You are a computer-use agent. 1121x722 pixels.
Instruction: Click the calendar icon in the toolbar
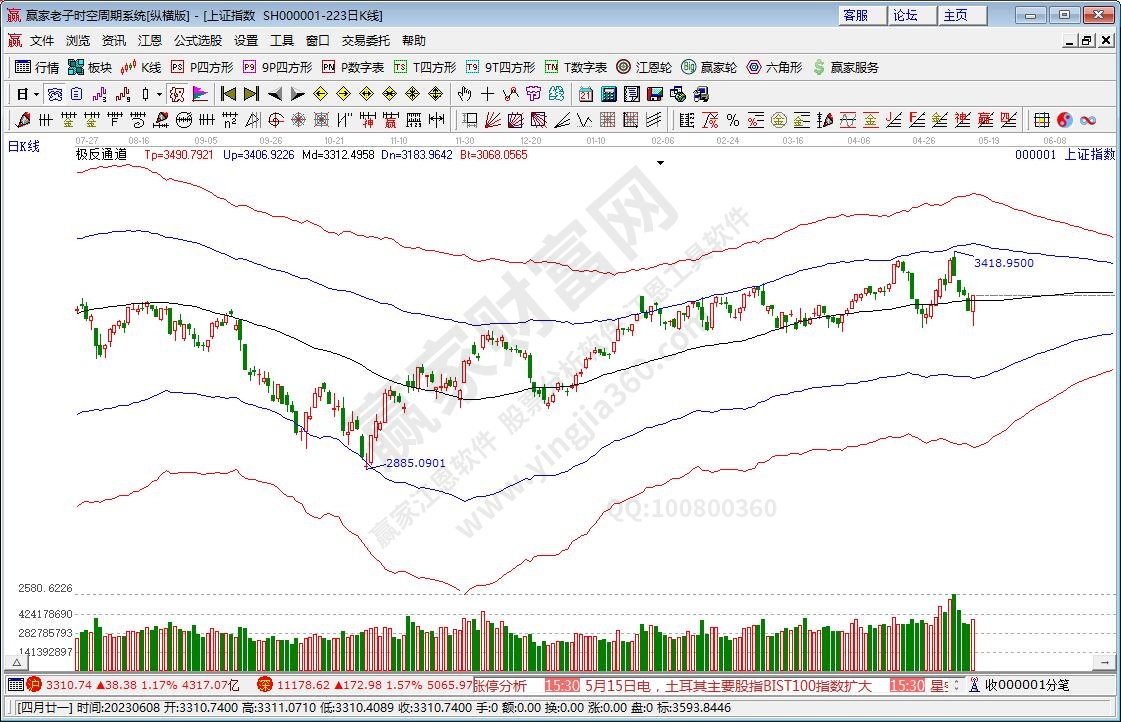[x=583, y=94]
